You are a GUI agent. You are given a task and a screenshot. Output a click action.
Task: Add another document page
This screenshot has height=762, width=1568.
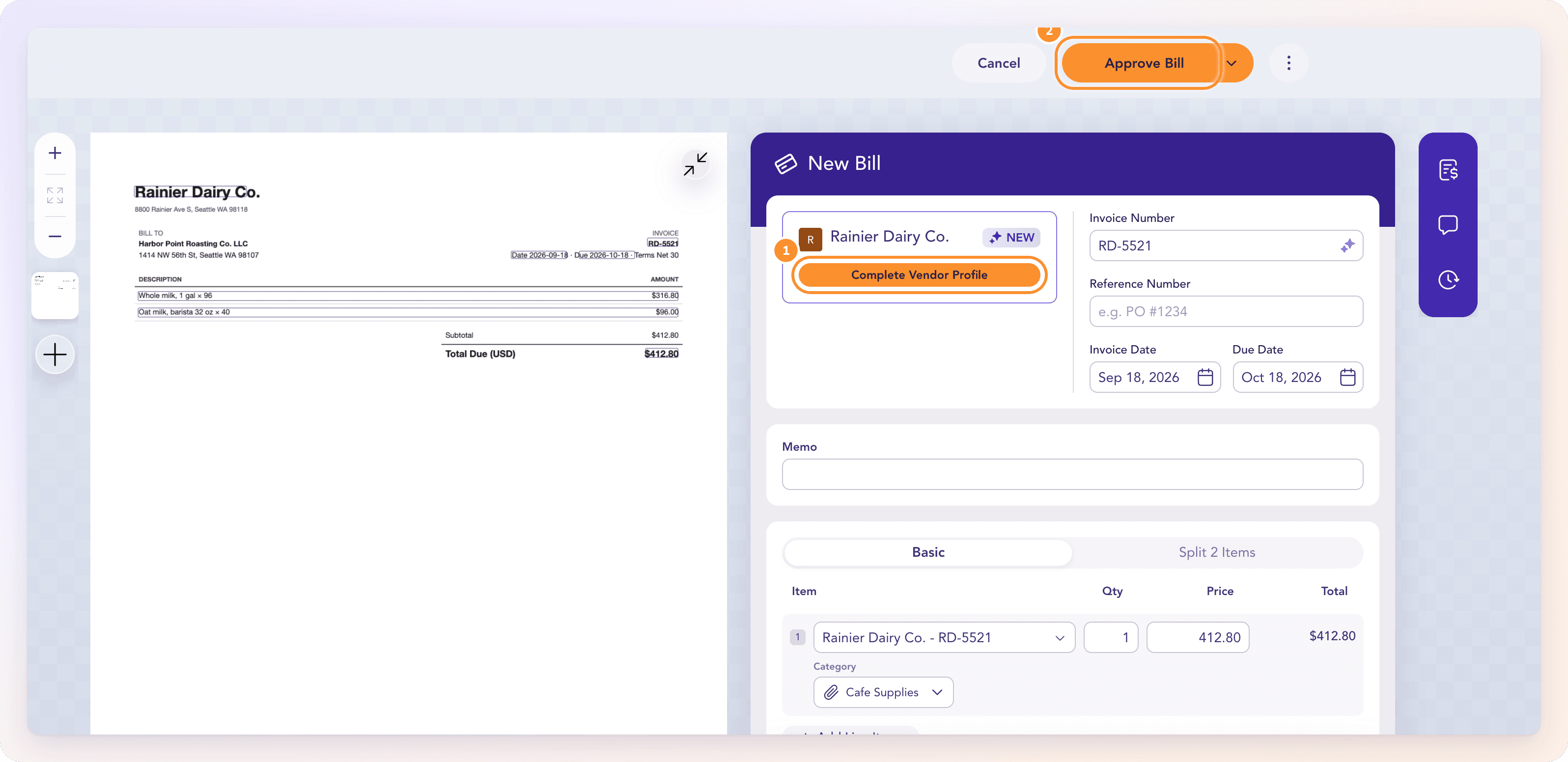[x=55, y=354]
